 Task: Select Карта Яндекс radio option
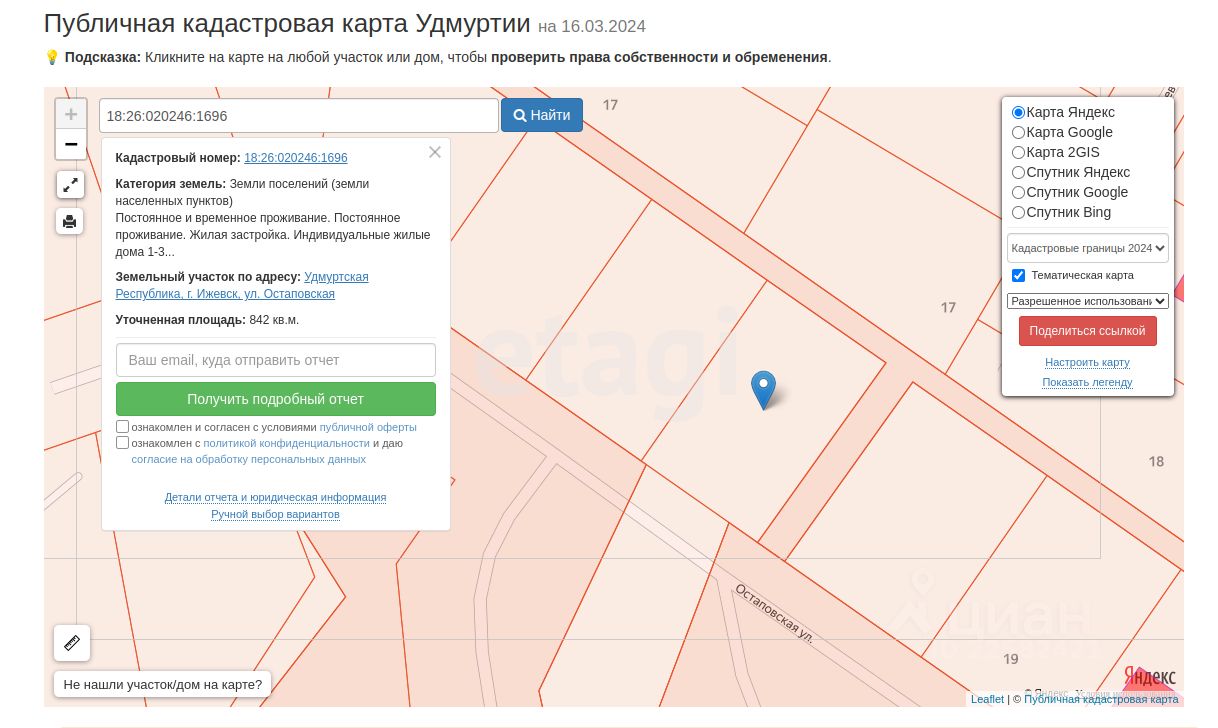pos(1018,113)
